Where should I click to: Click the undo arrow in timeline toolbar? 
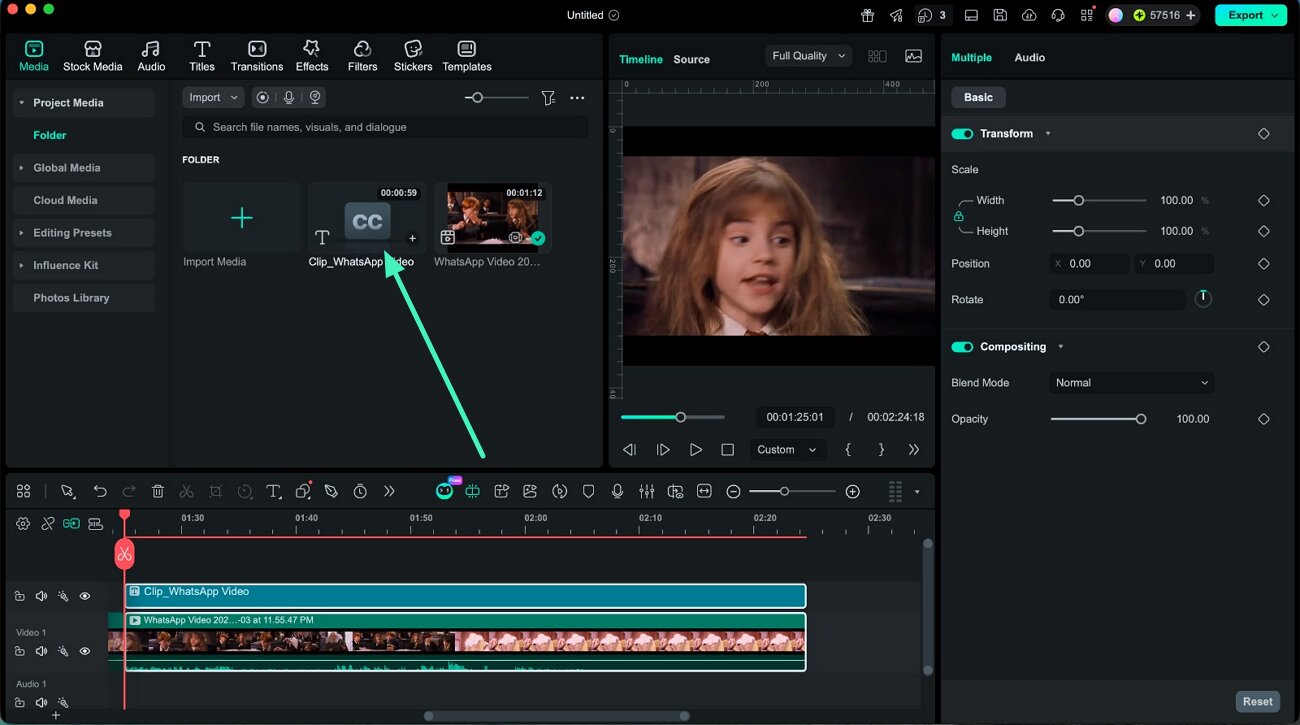[x=100, y=491]
